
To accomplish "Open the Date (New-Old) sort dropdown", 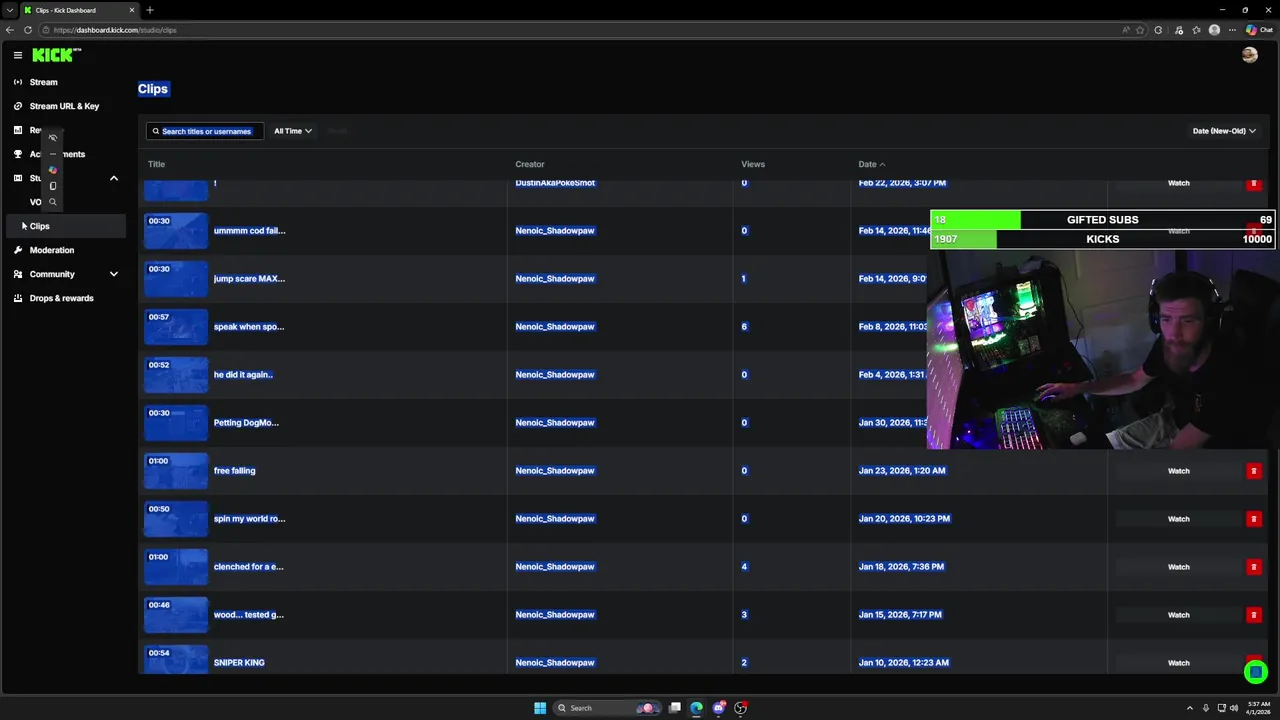I will tap(1224, 131).
